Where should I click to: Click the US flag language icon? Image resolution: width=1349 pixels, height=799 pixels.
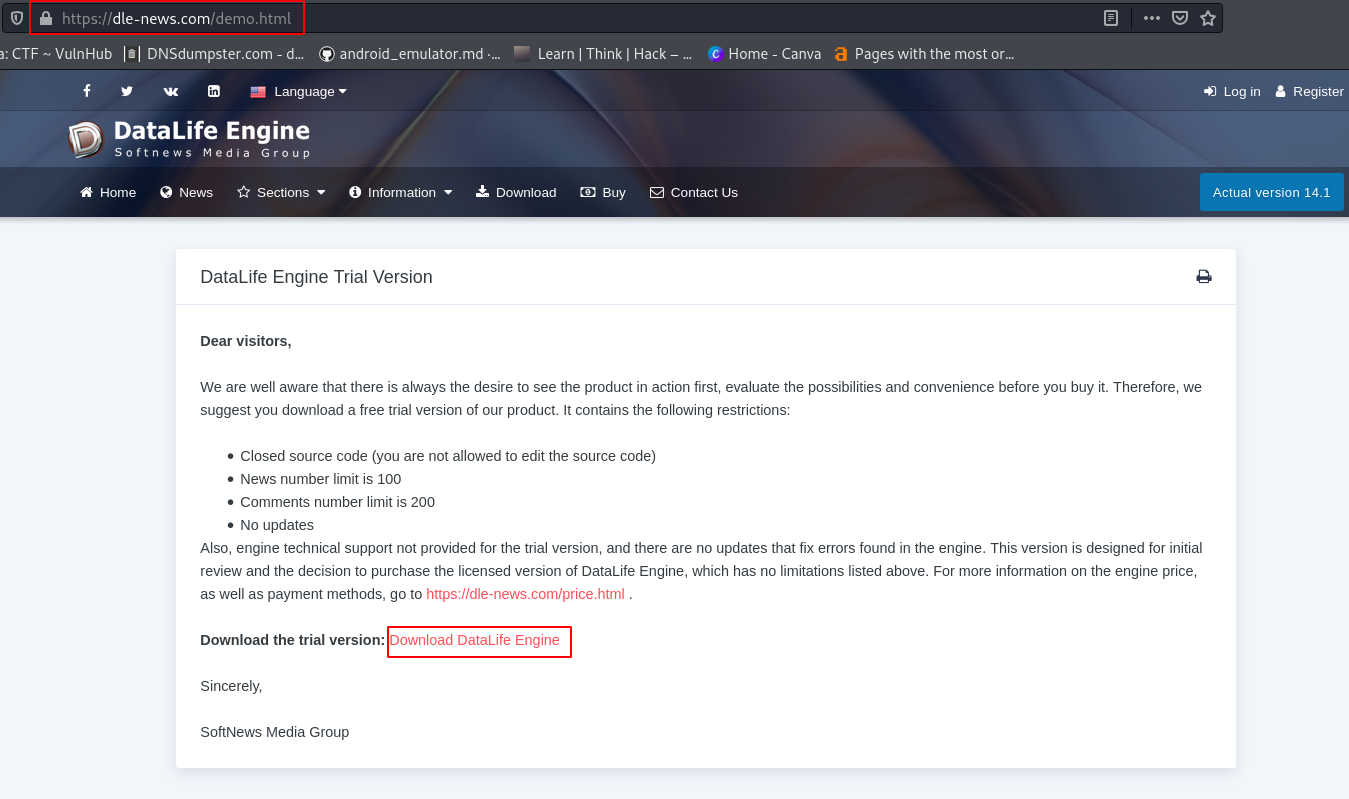(258, 91)
